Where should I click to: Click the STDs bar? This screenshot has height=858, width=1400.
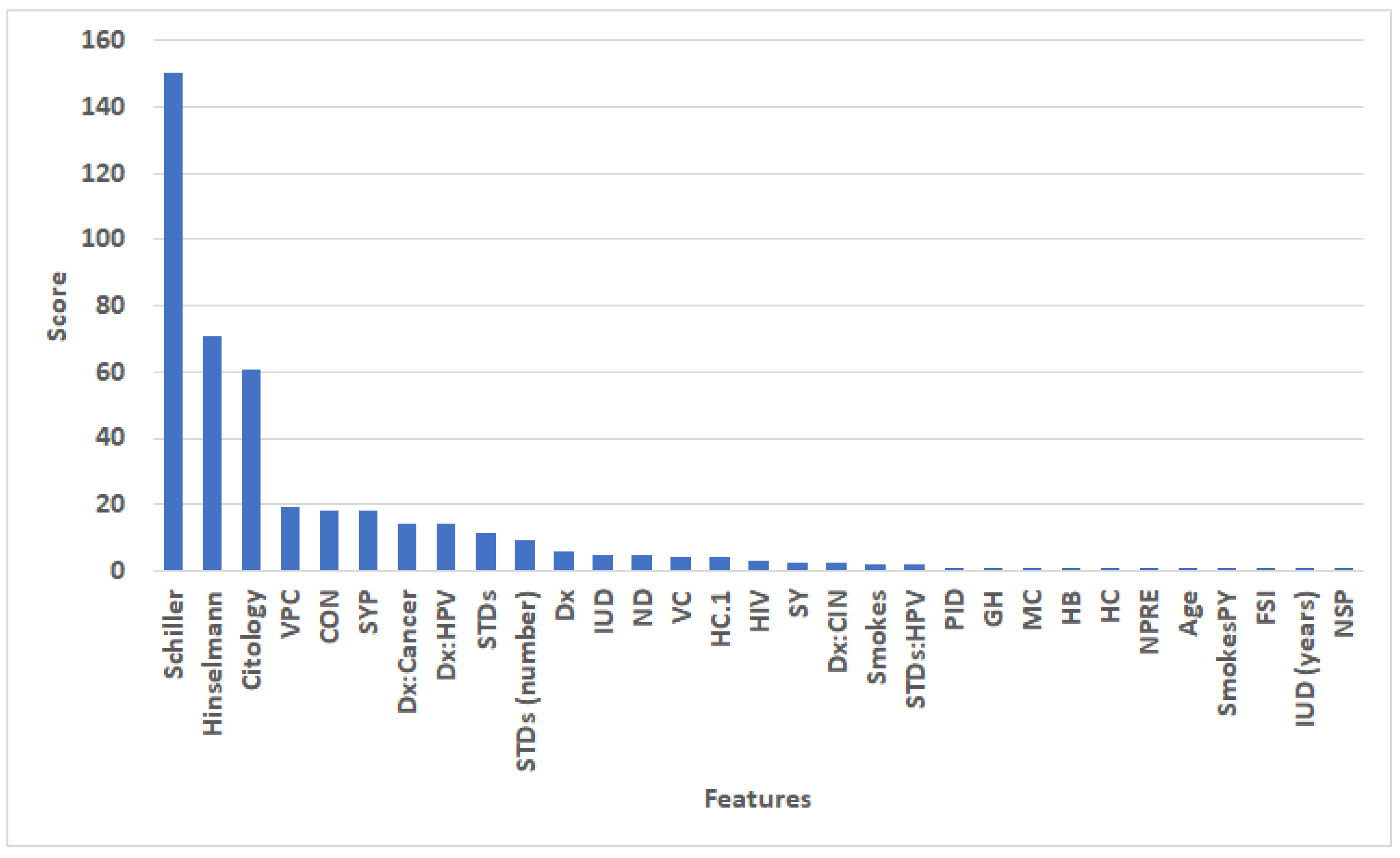click(x=485, y=551)
